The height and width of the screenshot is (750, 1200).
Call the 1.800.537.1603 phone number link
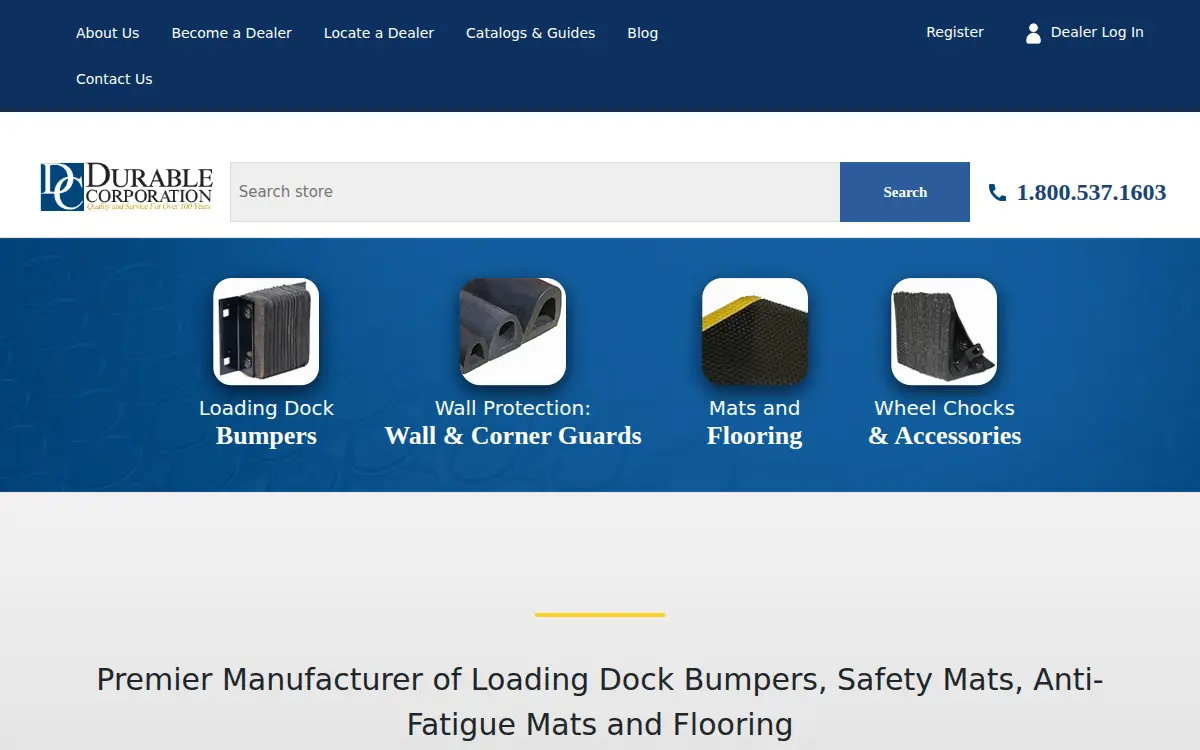click(x=1091, y=192)
